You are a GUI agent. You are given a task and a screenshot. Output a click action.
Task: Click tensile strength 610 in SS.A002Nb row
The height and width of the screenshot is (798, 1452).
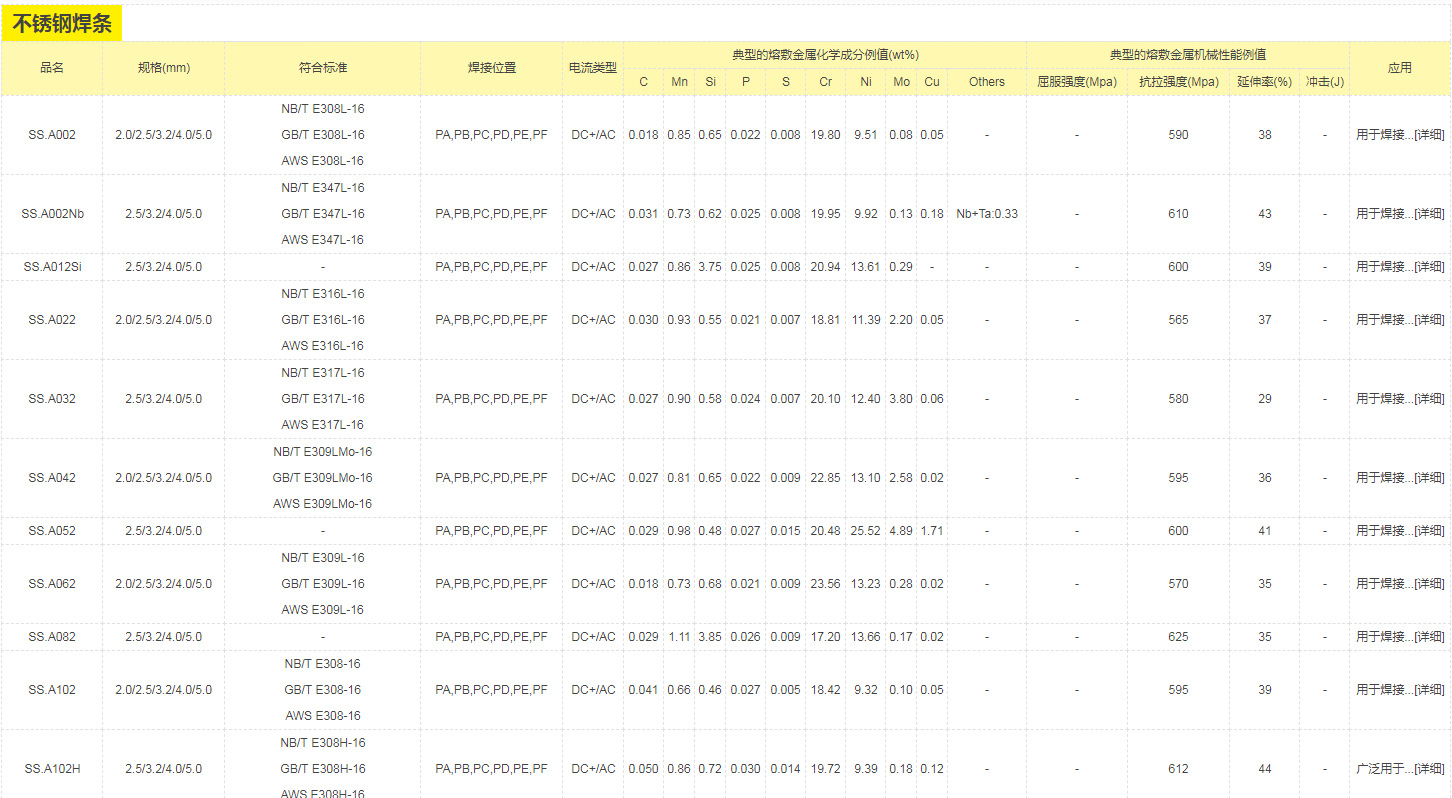[x=1179, y=214]
